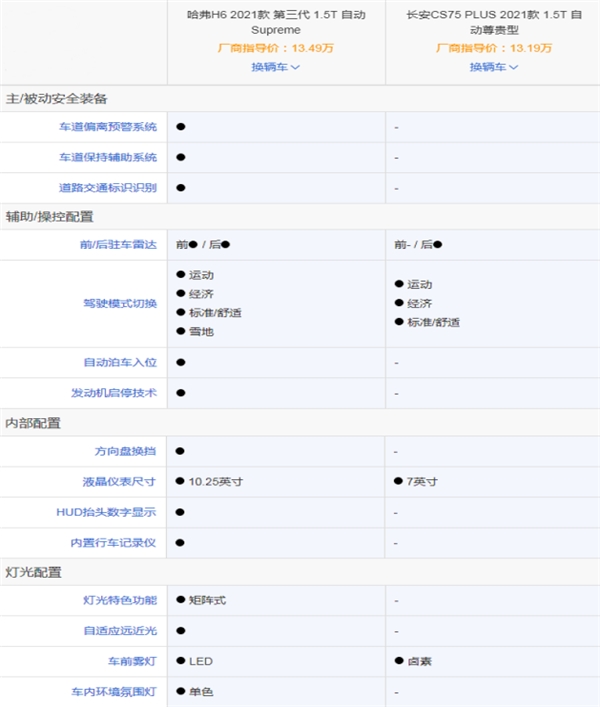Open 自动泊车入位 feature link
Image resolution: width=600 pixels, height=707 pixels.
(120, 362)
